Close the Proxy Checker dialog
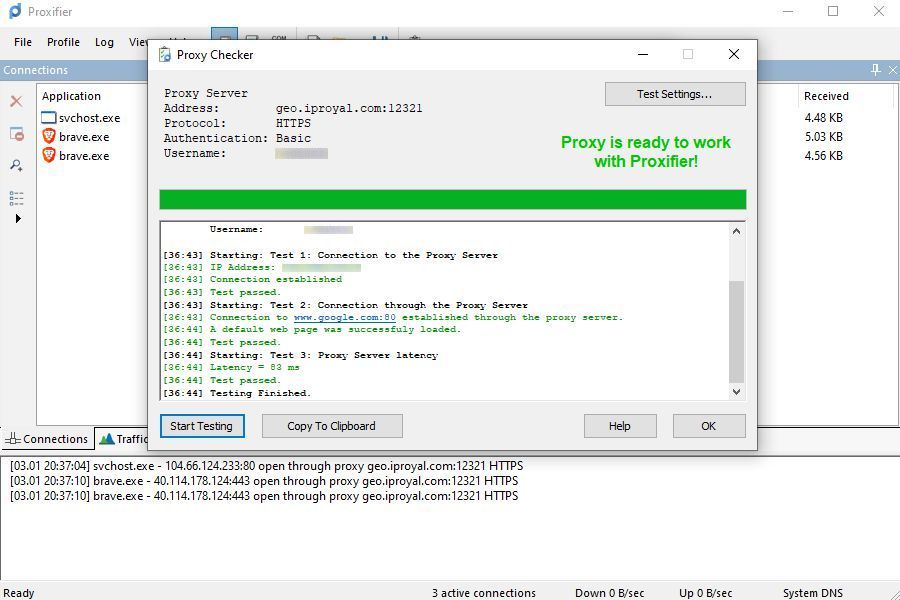Image resolution: width=900 pixels, height=600 pixels. coord(734,54)
